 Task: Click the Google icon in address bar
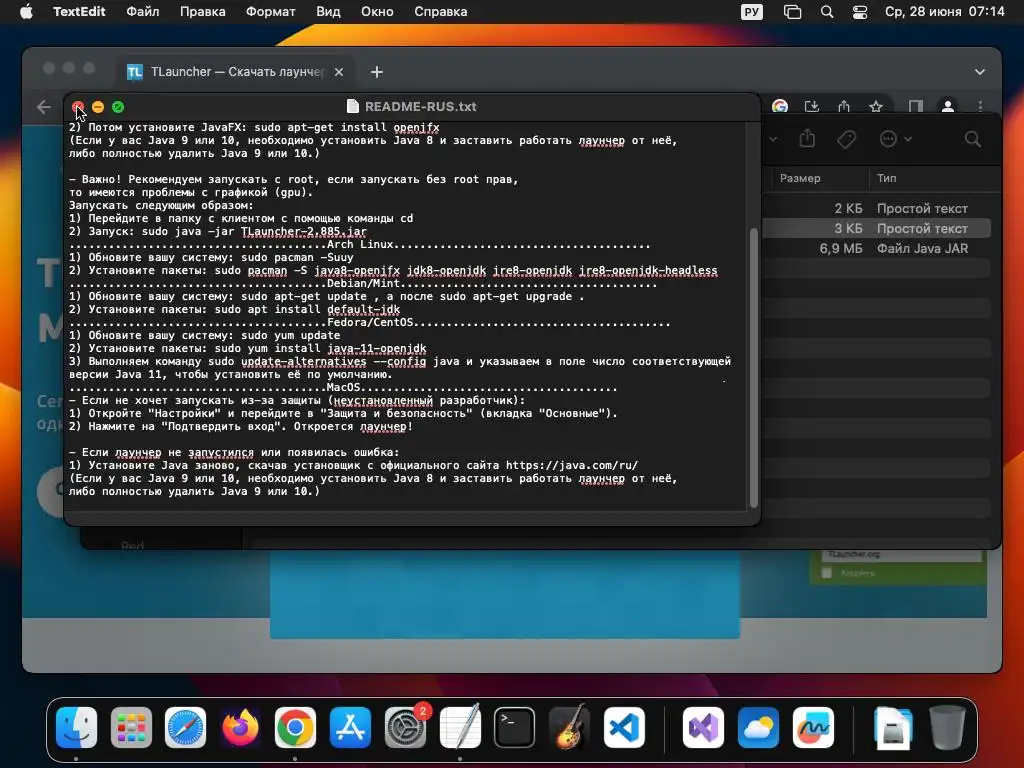pyautogui.click(x=779, y=106)
